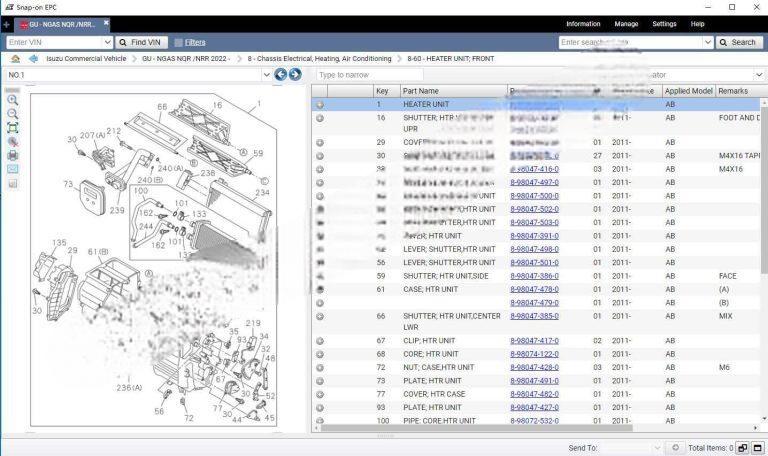This screenshot has width=768, height=456.
Task: Click the Find VIN button
Action: 140,42
